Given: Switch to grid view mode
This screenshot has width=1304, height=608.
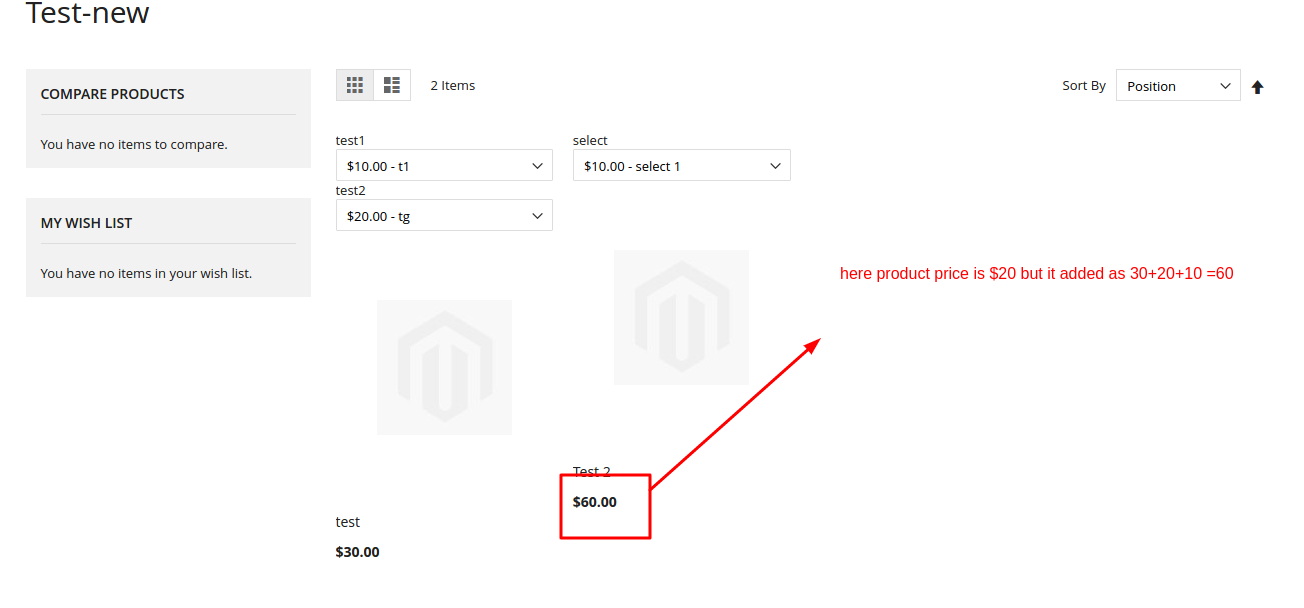Looking at the screenshot, I should [355, 85].
